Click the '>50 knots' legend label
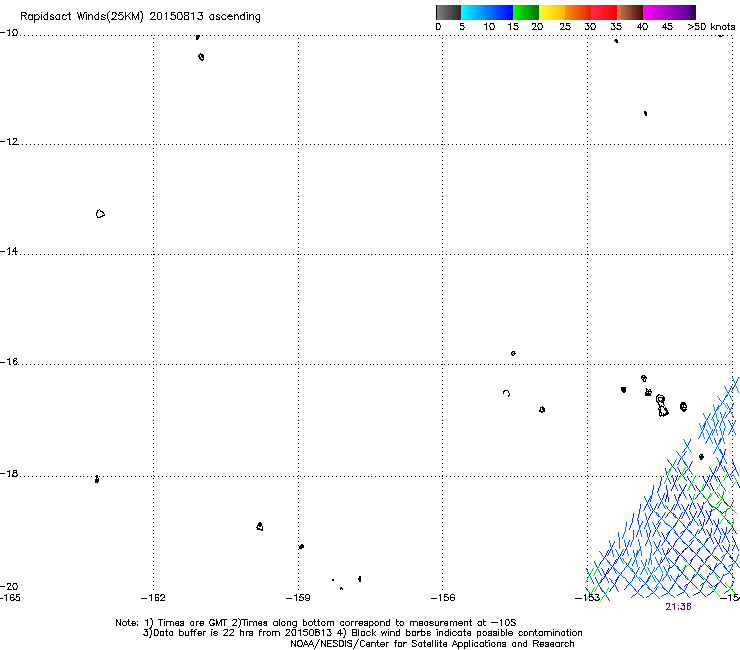 click(x=711, y=27)
